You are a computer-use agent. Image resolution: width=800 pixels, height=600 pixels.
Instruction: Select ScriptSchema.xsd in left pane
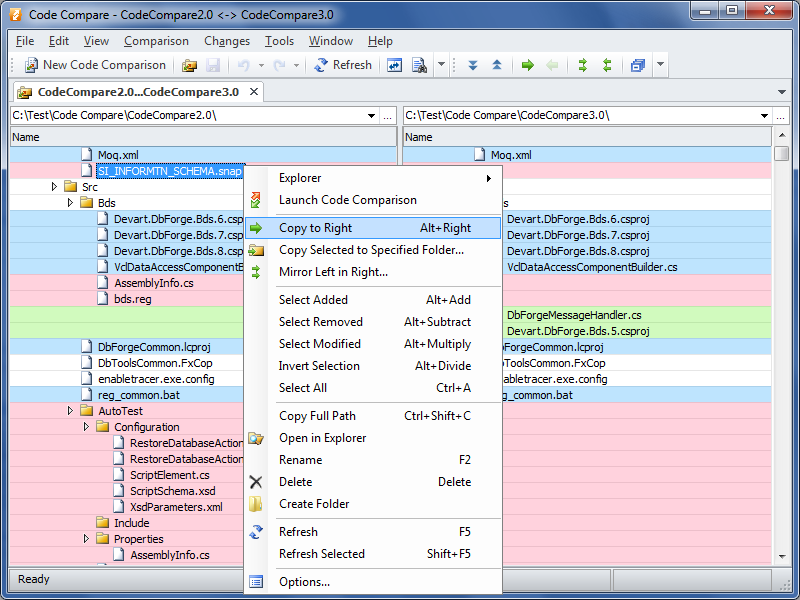pos(172,491)
